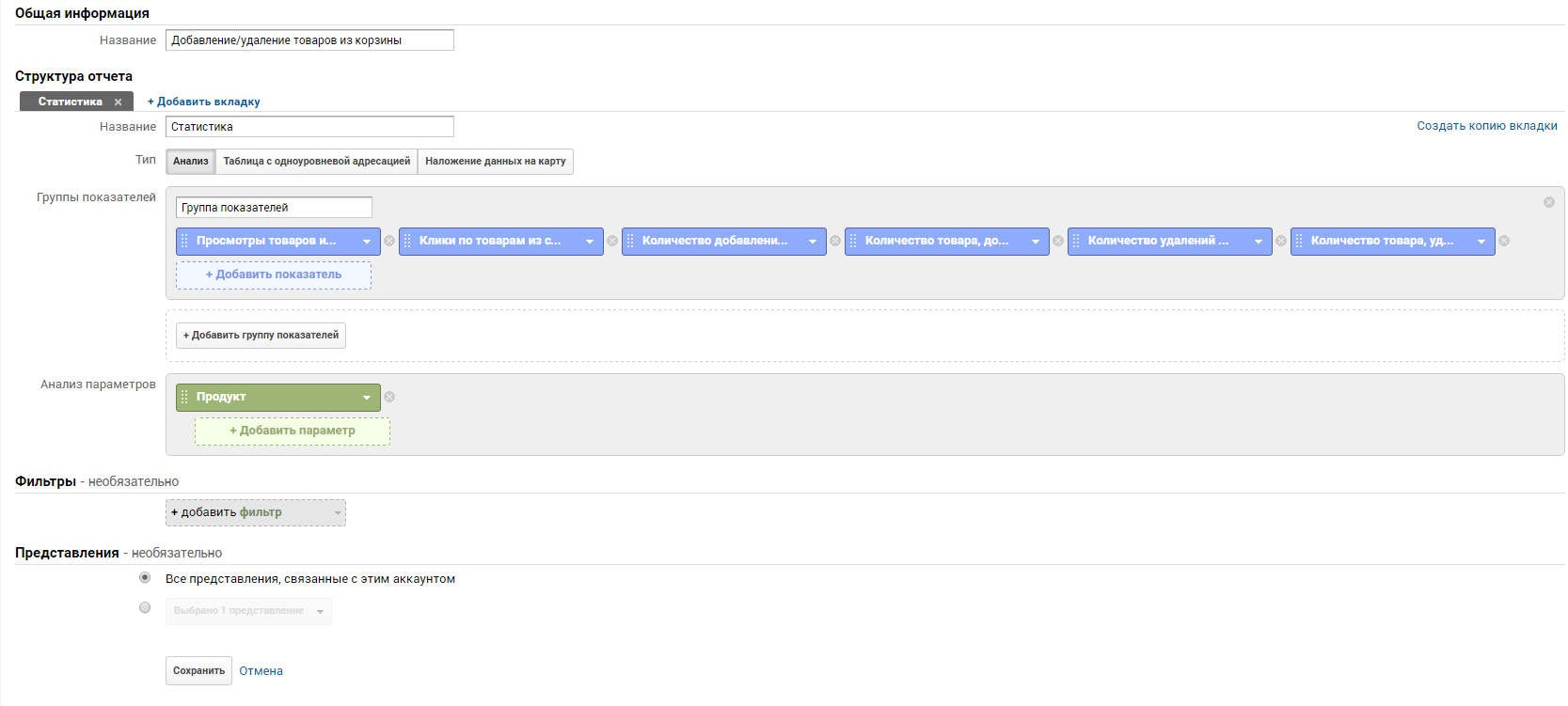Screen dimensions: 1568x706
Task: Remove the Количество добавлени... metric
Action: coord(835,241)
